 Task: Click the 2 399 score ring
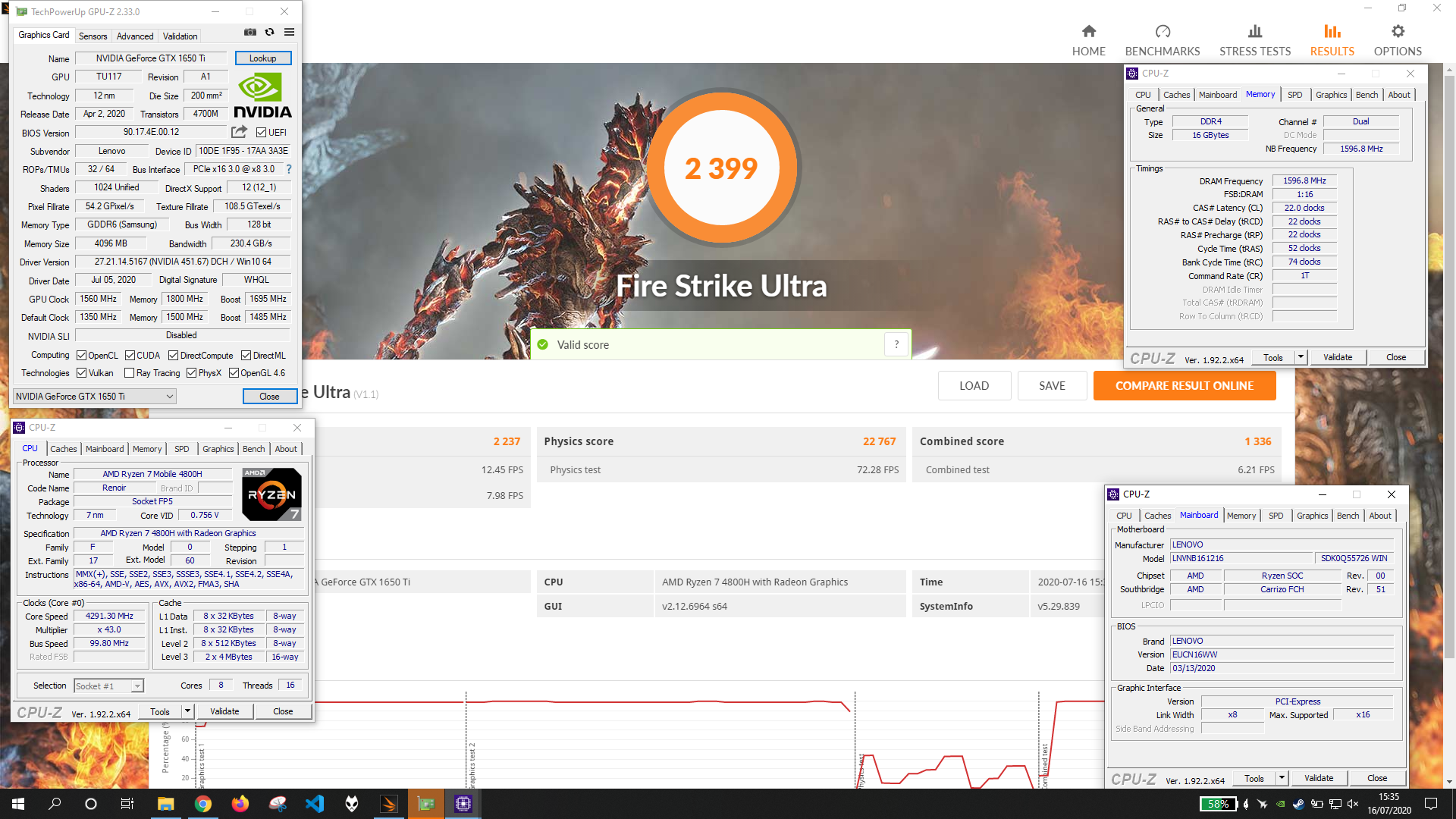coord(720,168)
